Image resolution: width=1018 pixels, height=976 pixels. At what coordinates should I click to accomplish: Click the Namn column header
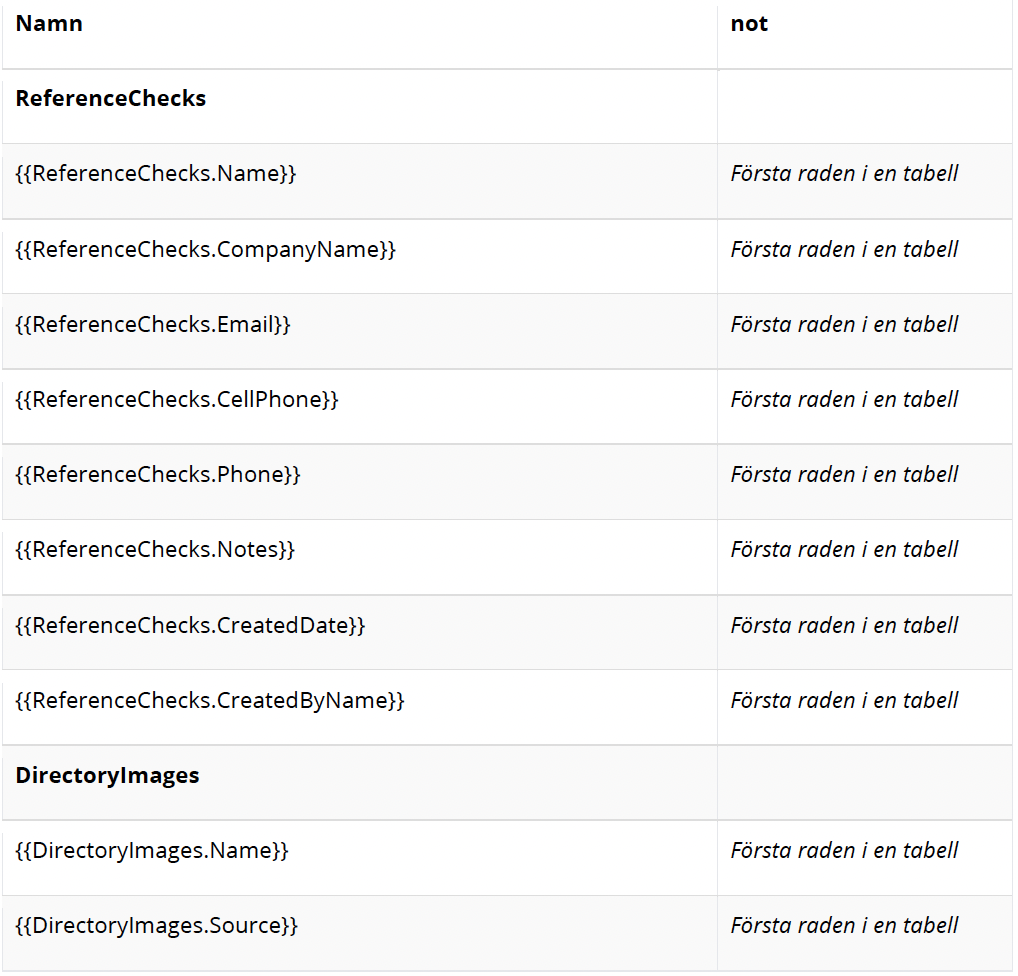(x=49, y=24)
